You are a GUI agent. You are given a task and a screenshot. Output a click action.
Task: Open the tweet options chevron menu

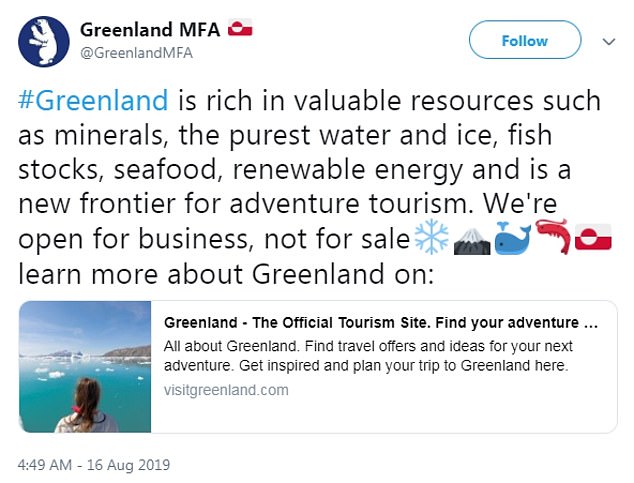click(609, 41)
